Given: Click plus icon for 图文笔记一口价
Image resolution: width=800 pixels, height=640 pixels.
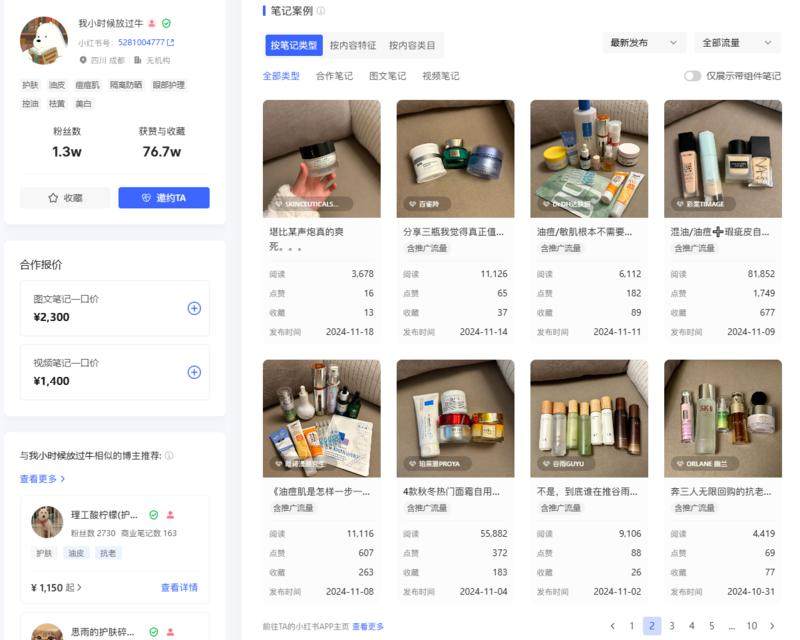Looking at the screenshot, I should coord(194,308).
